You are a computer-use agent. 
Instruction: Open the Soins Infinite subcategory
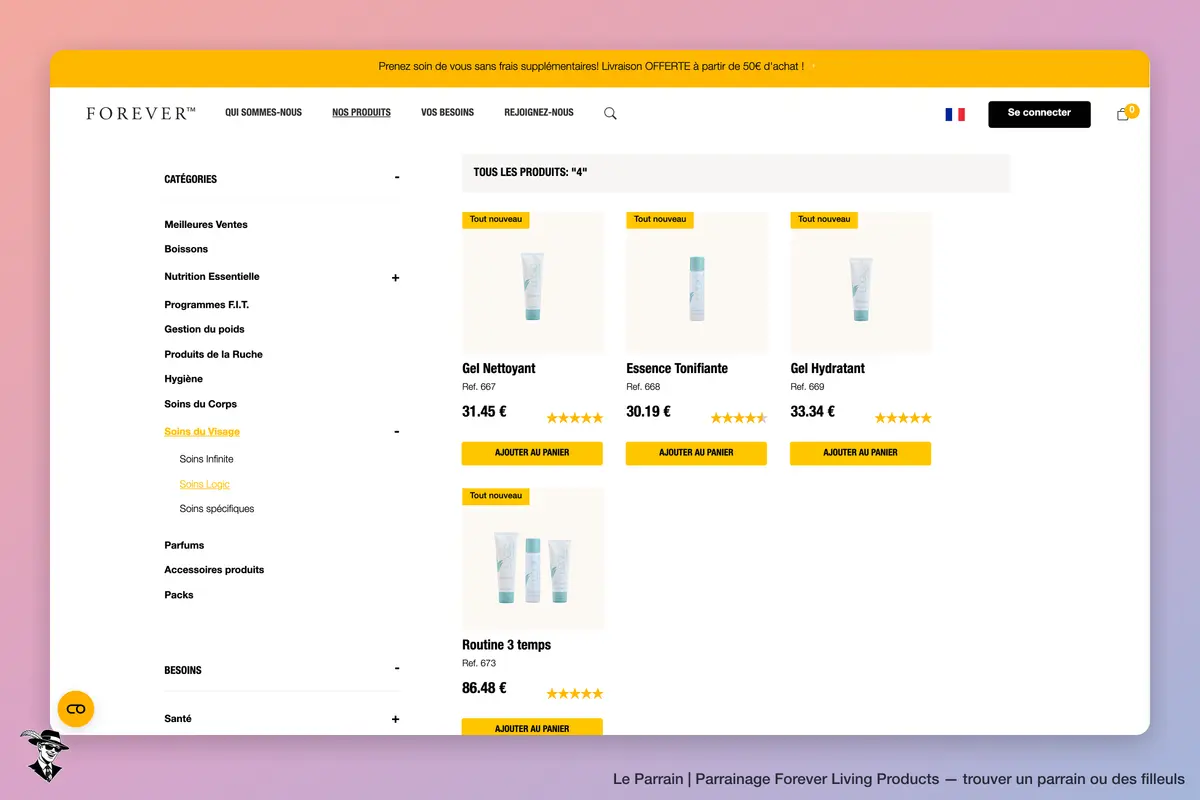click(206, 459)
